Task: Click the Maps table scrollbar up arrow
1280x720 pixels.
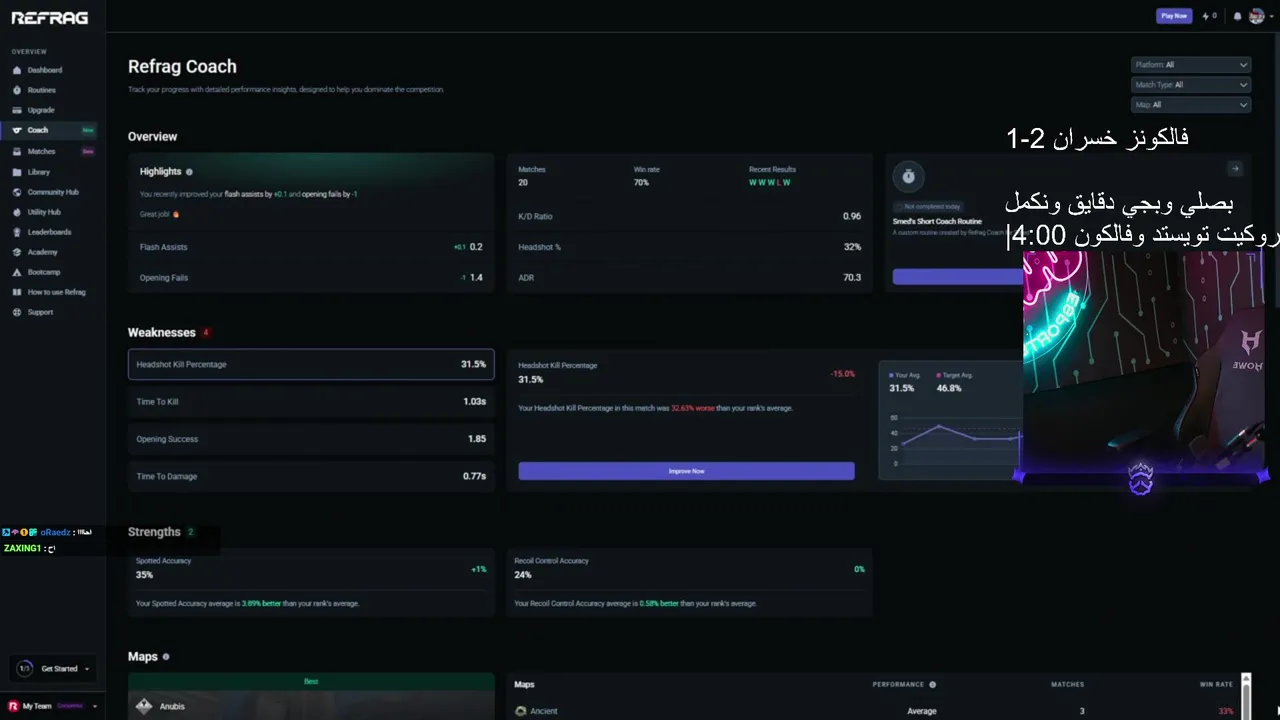Action: pyautogui.click(x=1245, y=679)
